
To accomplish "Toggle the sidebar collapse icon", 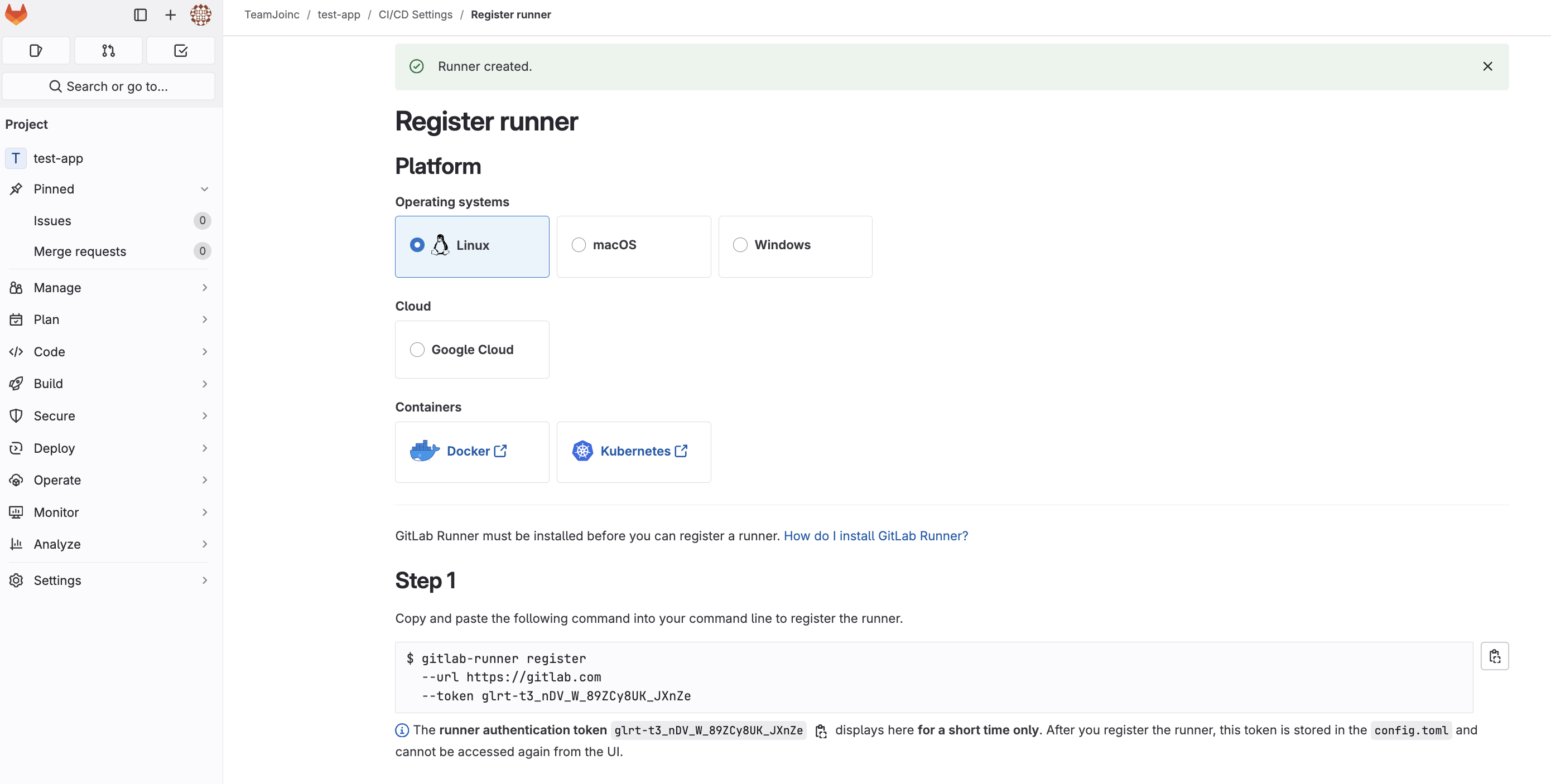I will point(140,14).
